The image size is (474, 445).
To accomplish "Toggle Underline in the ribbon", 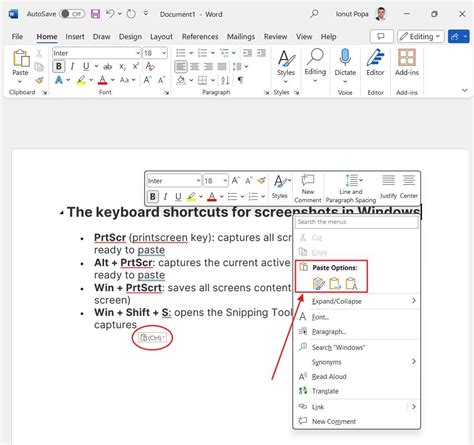I will pyautogui.click(x=86, y=66).
